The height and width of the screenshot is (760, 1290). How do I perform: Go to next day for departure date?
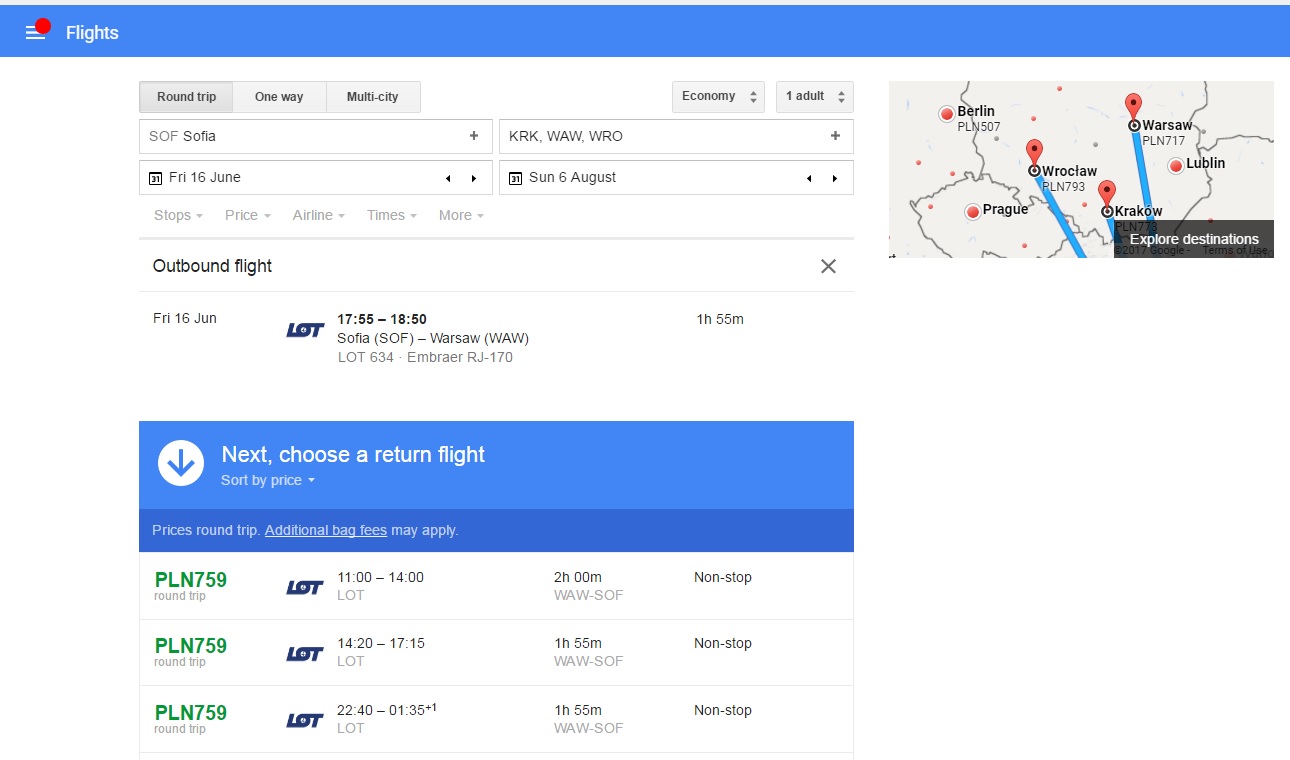click(x=474, y=178)
